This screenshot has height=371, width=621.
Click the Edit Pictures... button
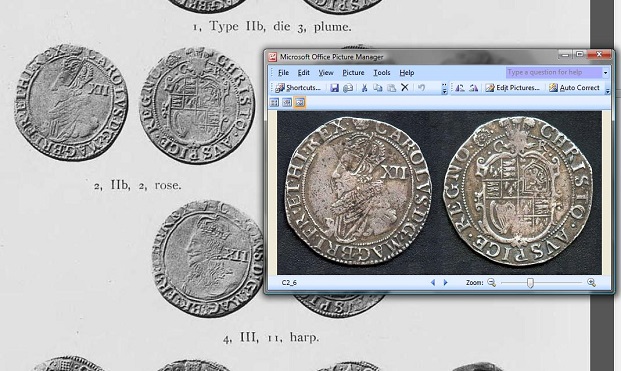tap(512, 88)
